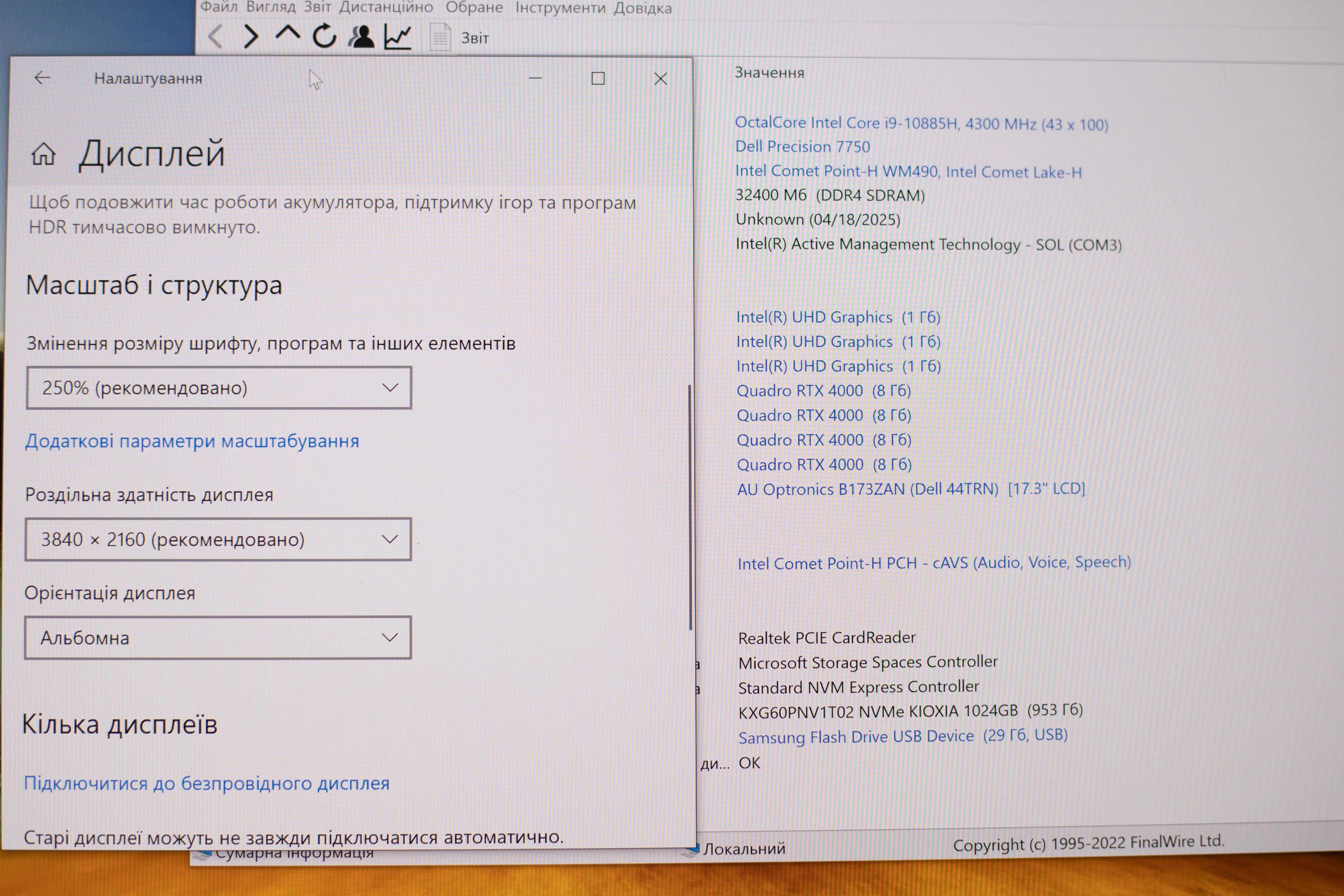Open the Dell Precision 7750 link
Image resolution: width=1344 pixels, height=896 pixels.
[x=802, y=147]
